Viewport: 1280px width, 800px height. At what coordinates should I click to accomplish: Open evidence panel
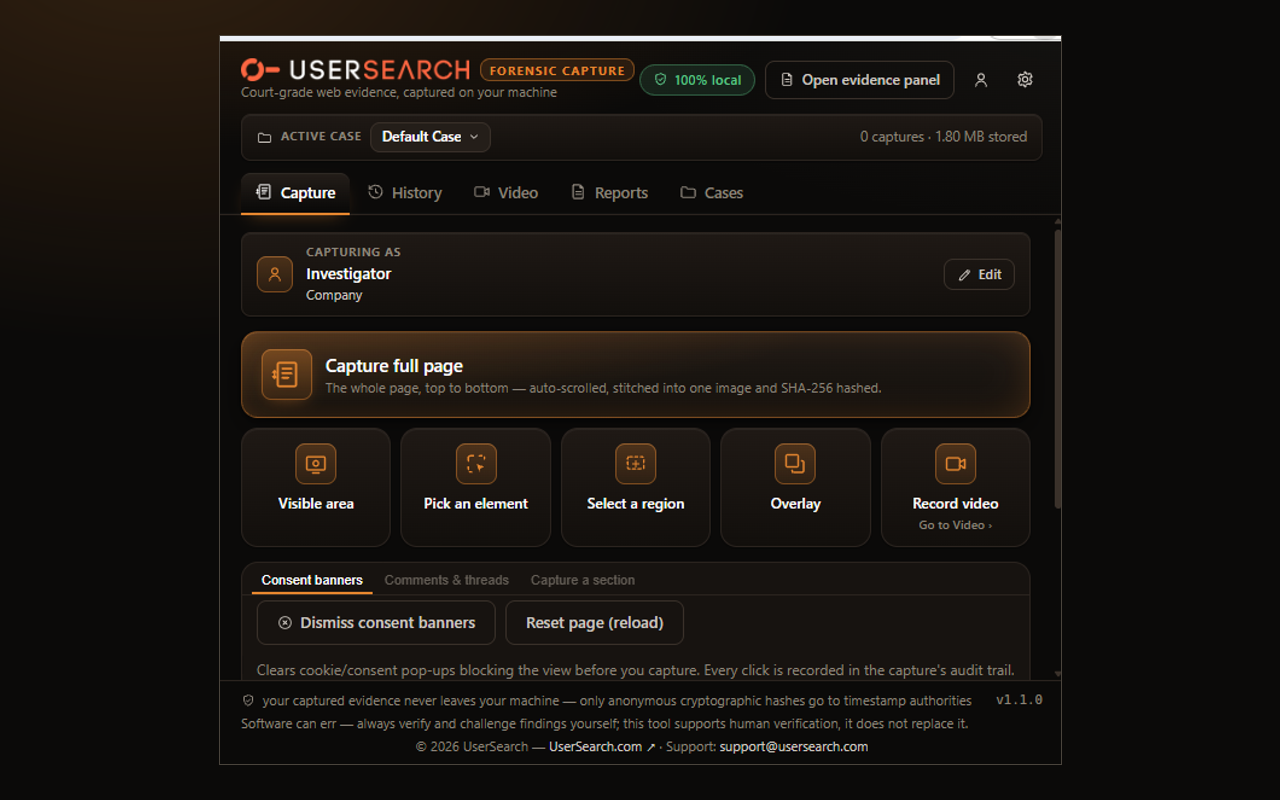(859, 80)
